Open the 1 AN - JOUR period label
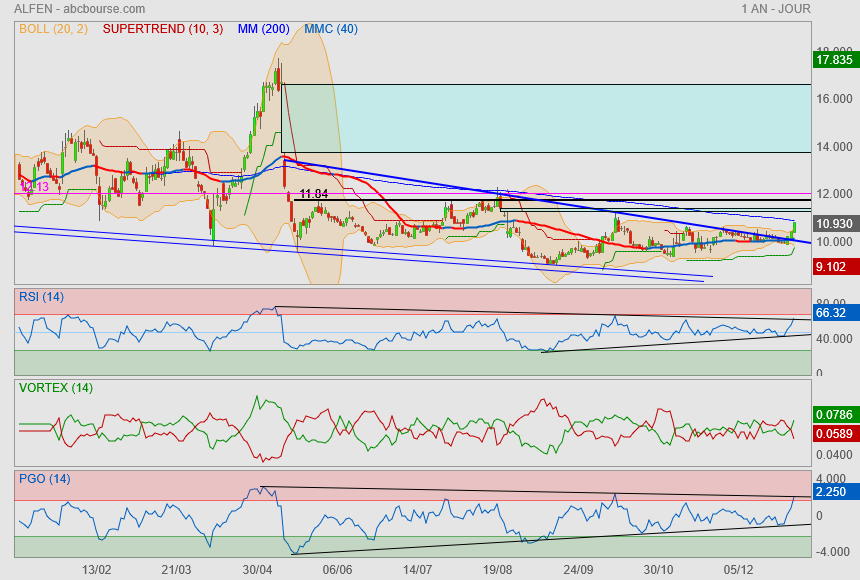Image resolution: width=860 pixels, height=580 pixels. click(776, 9)
